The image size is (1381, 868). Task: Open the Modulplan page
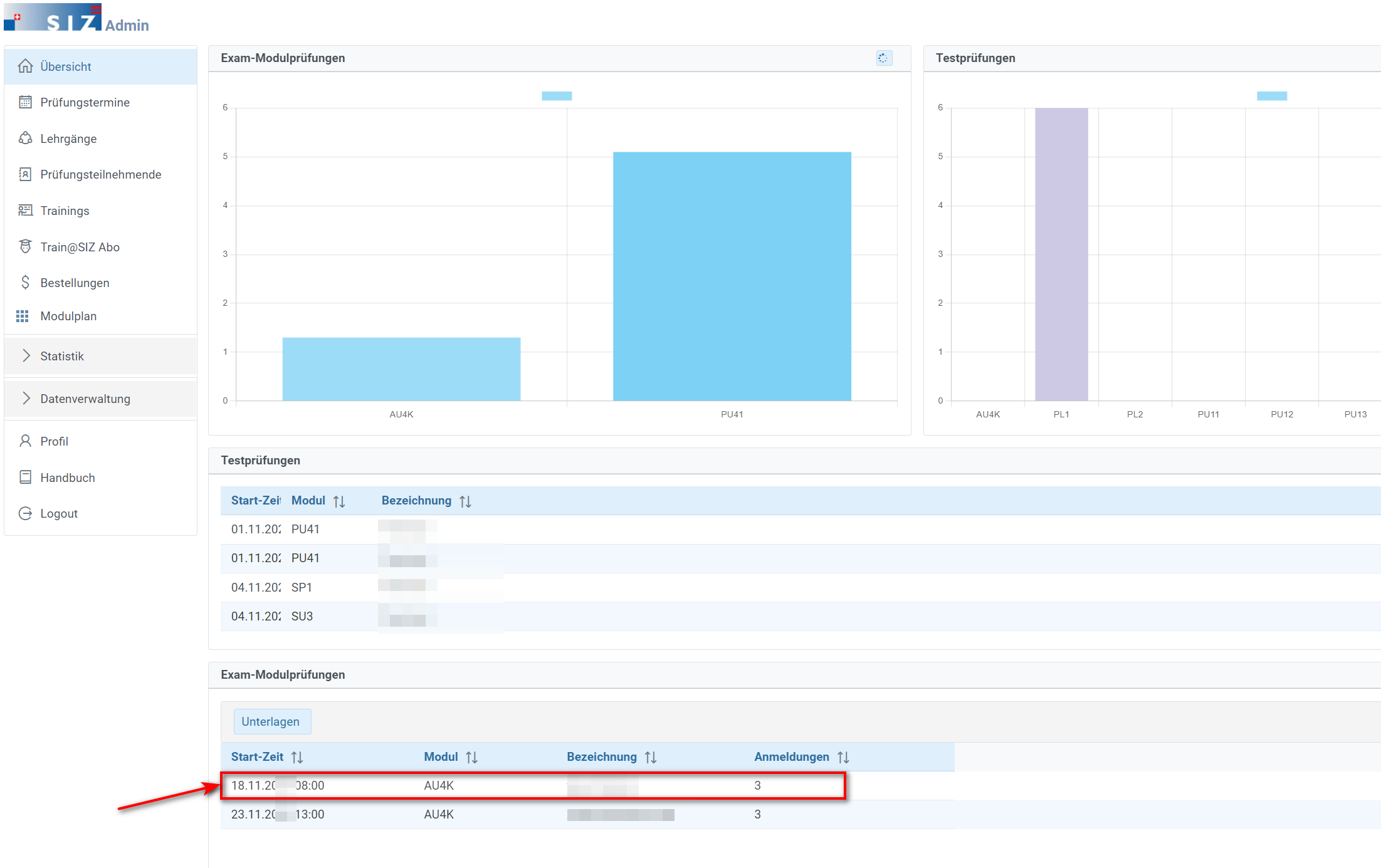pos(100,316)
